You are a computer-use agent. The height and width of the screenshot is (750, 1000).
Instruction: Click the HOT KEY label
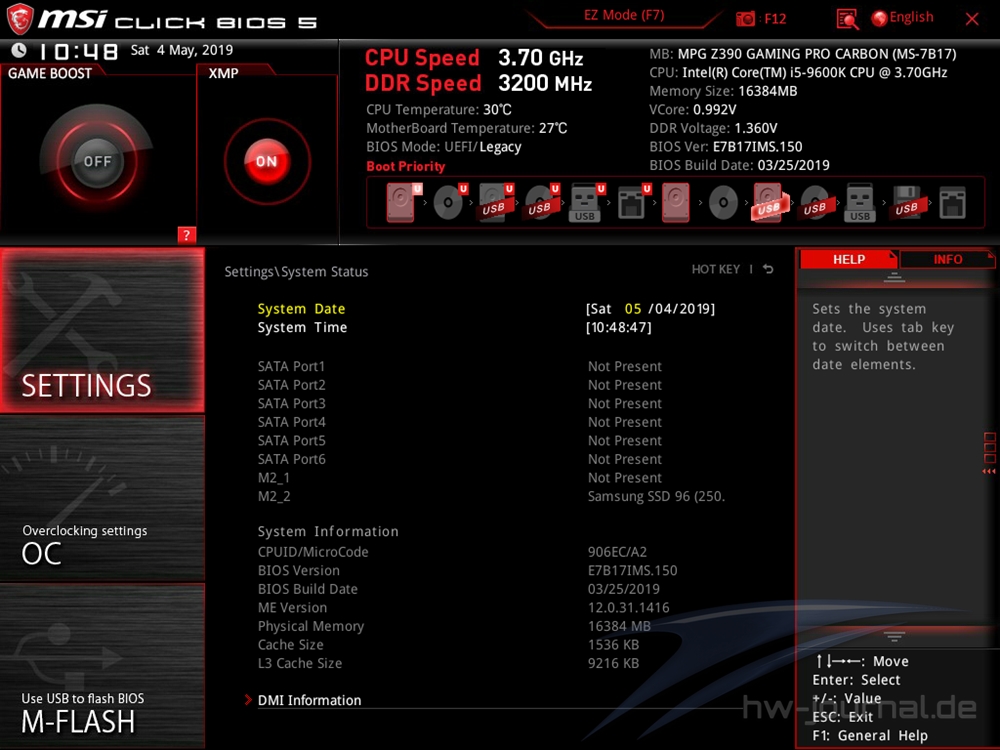(716, 269)
